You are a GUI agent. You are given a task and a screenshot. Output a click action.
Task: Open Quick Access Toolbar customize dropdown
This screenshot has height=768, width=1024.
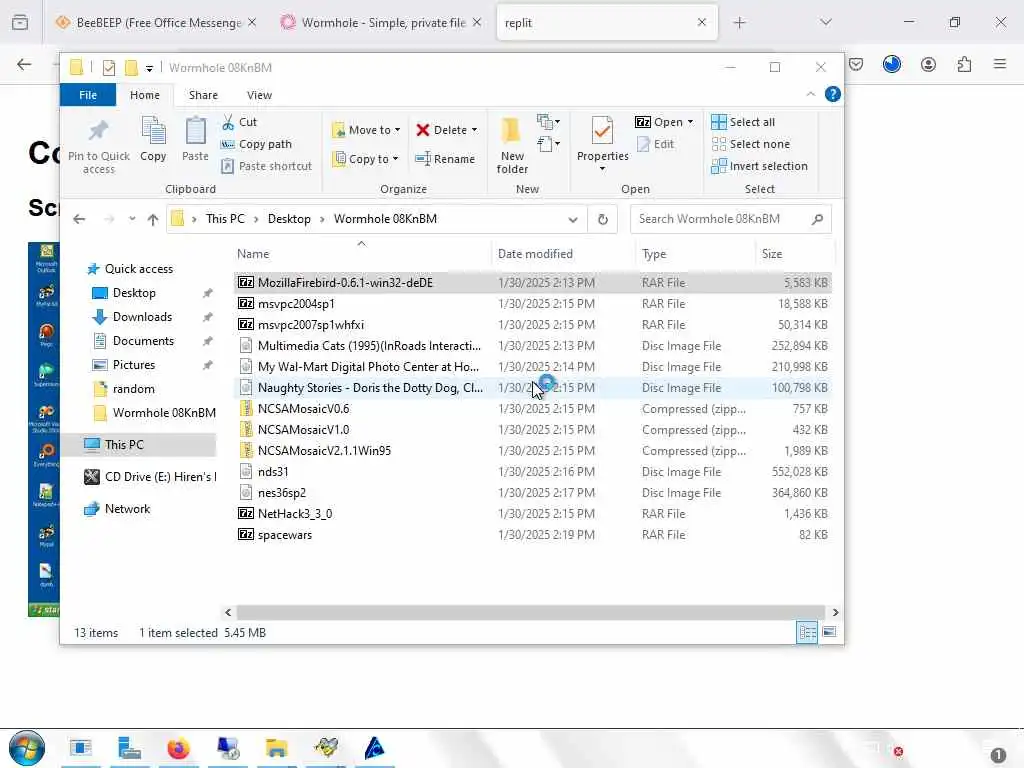click(149, 68)
